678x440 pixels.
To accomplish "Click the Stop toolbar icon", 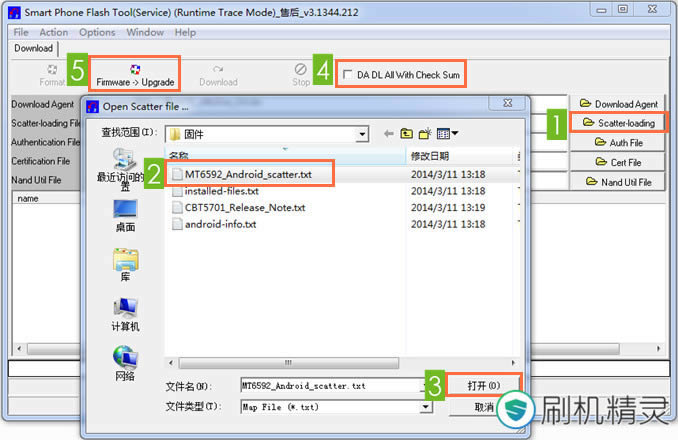I will point(301,74).
